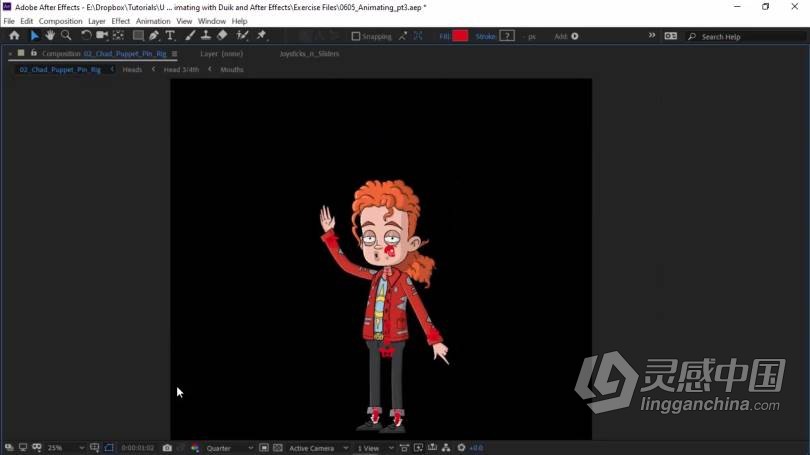Navigate to the Head 3/4th breadcrumb
The width and height of the screenshot is (810, 455).
click(181, 69)
